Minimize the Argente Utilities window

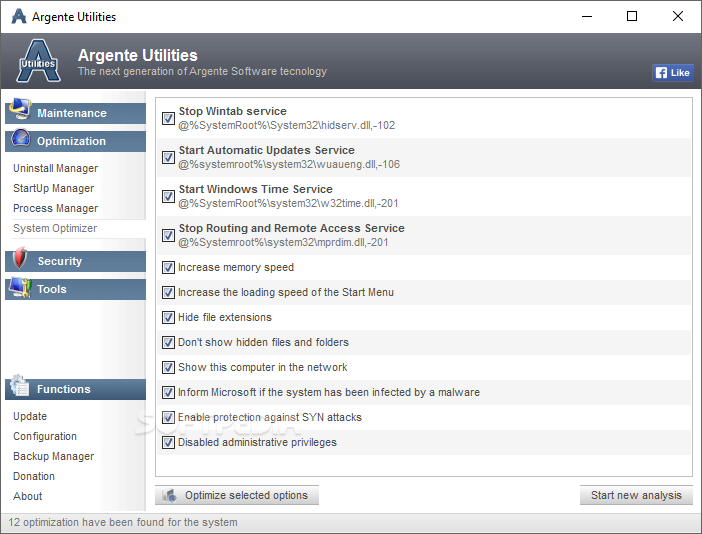coord(587,17)
